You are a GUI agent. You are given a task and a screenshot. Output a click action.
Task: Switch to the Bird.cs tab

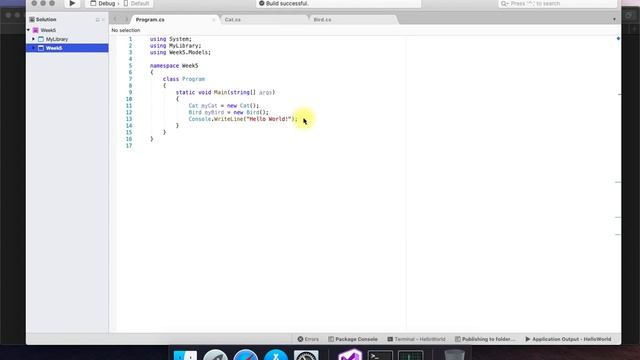(322, 20)
